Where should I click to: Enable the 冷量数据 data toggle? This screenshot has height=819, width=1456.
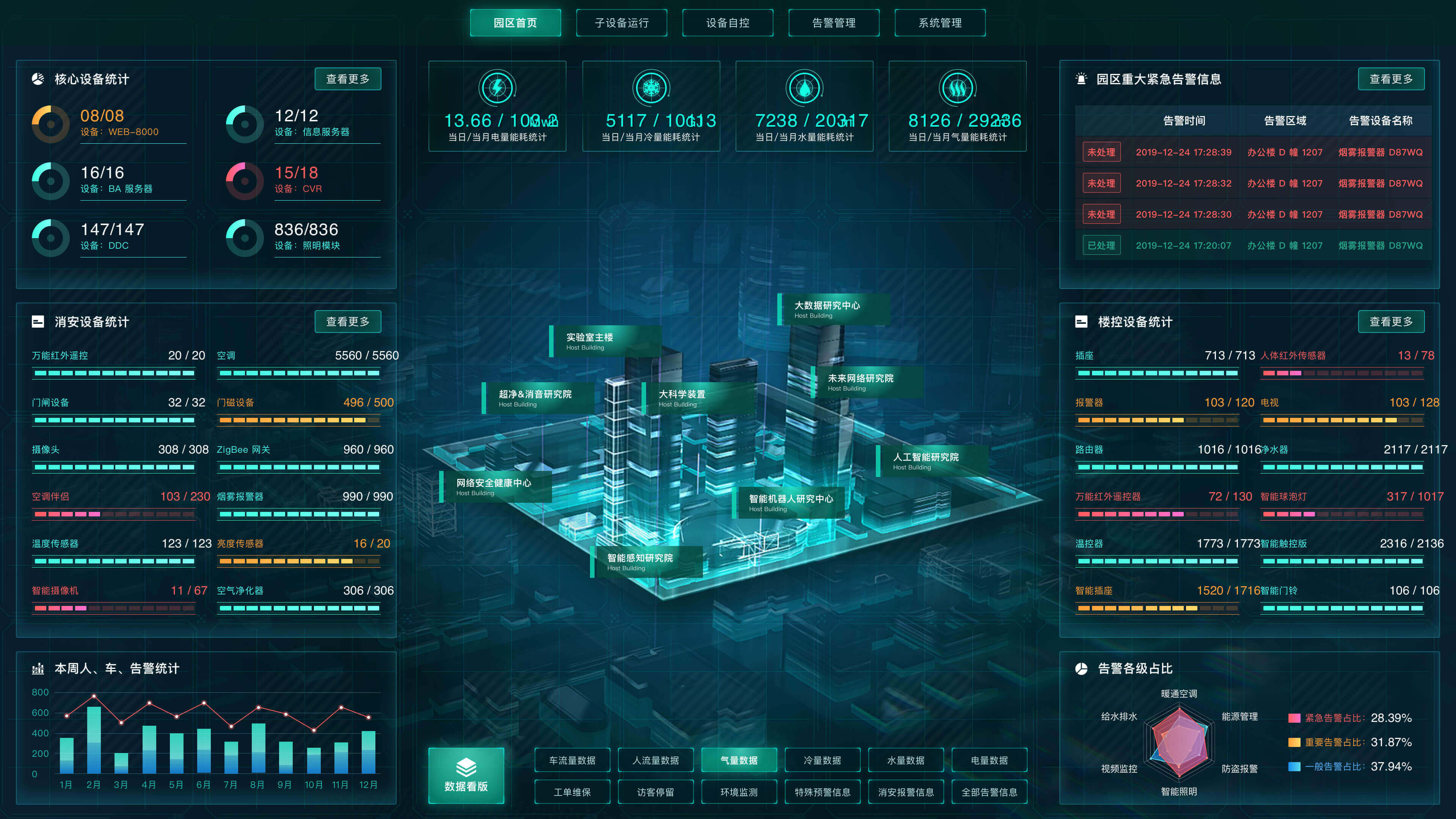pyautogui.click(x=822, y=760)
